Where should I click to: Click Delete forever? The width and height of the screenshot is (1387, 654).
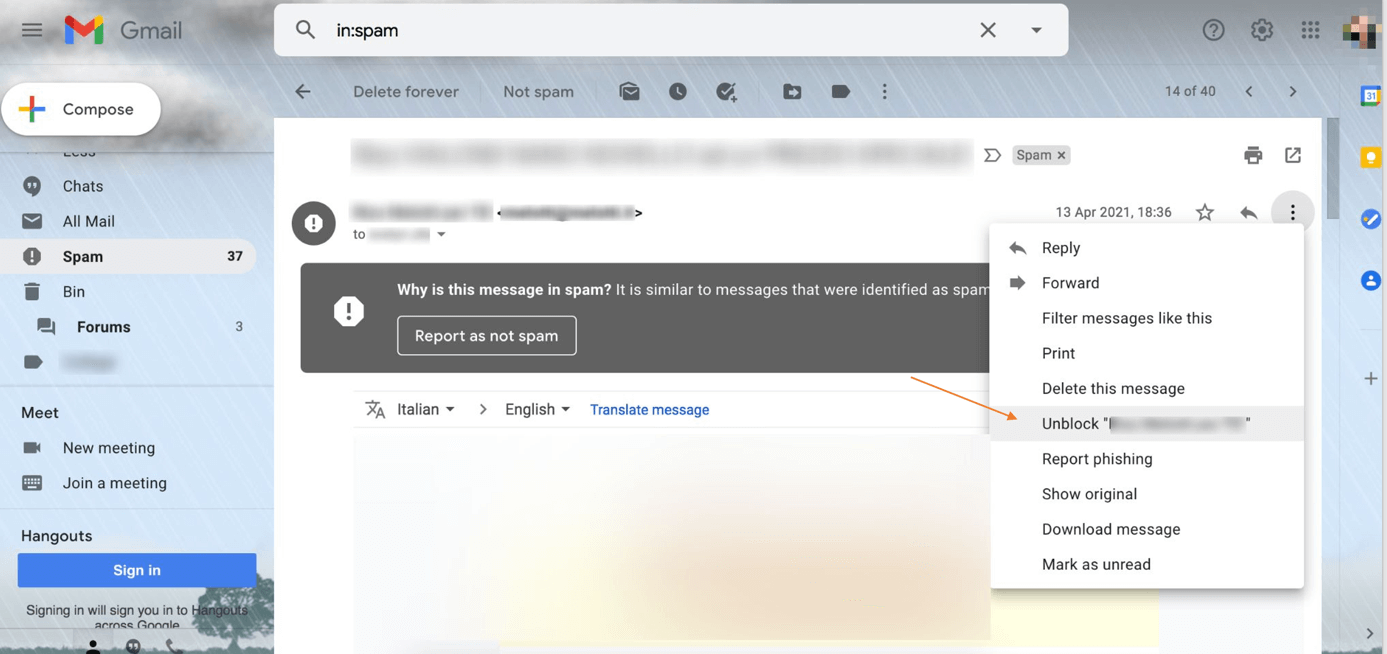coord(406,91)
